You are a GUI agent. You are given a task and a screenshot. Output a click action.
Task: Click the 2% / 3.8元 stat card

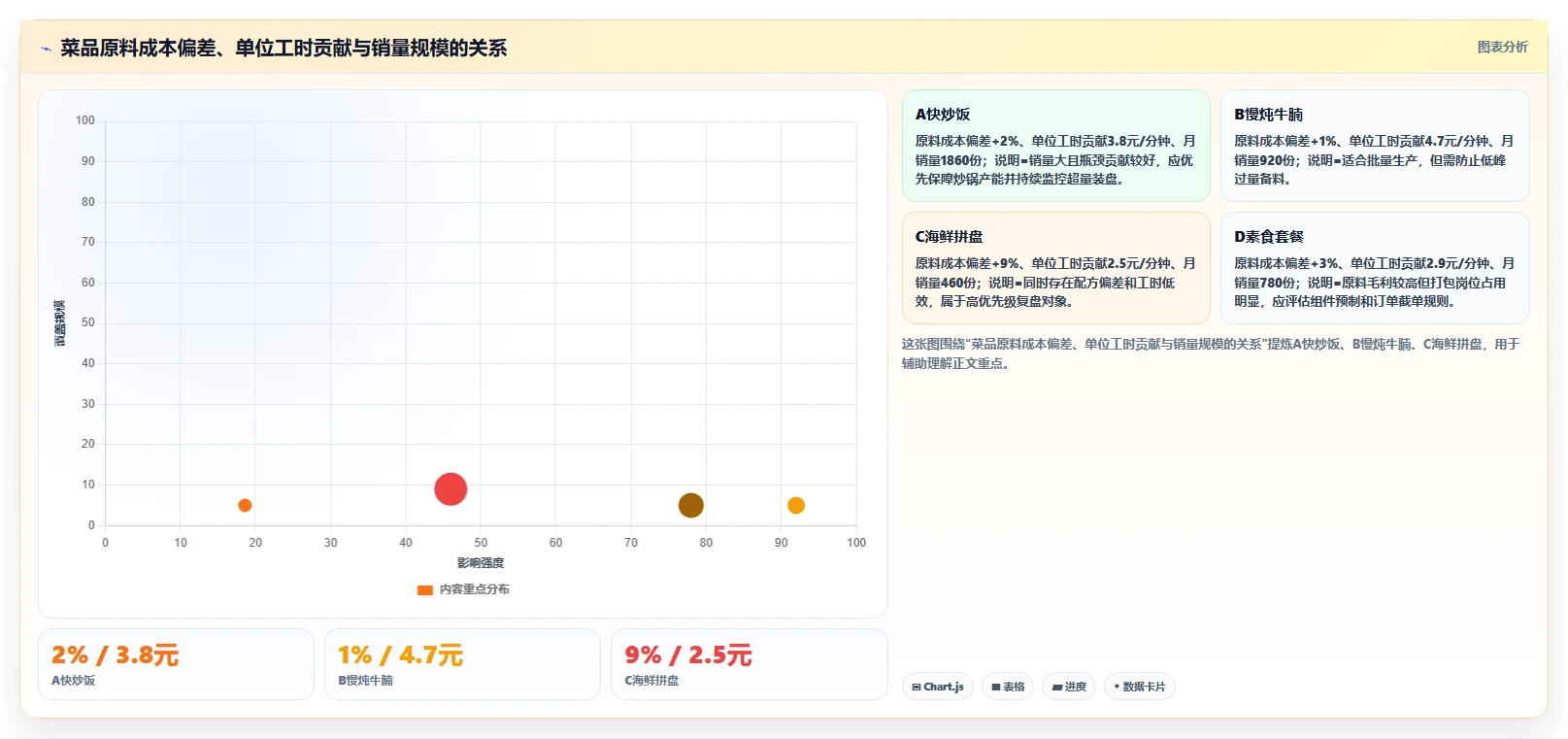click(x=176, y=664)
